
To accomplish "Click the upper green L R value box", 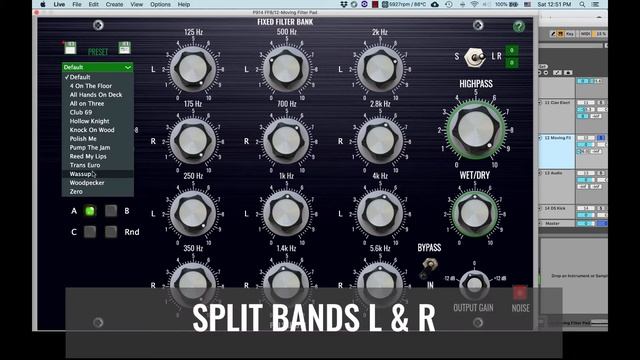I will [512, 51].
